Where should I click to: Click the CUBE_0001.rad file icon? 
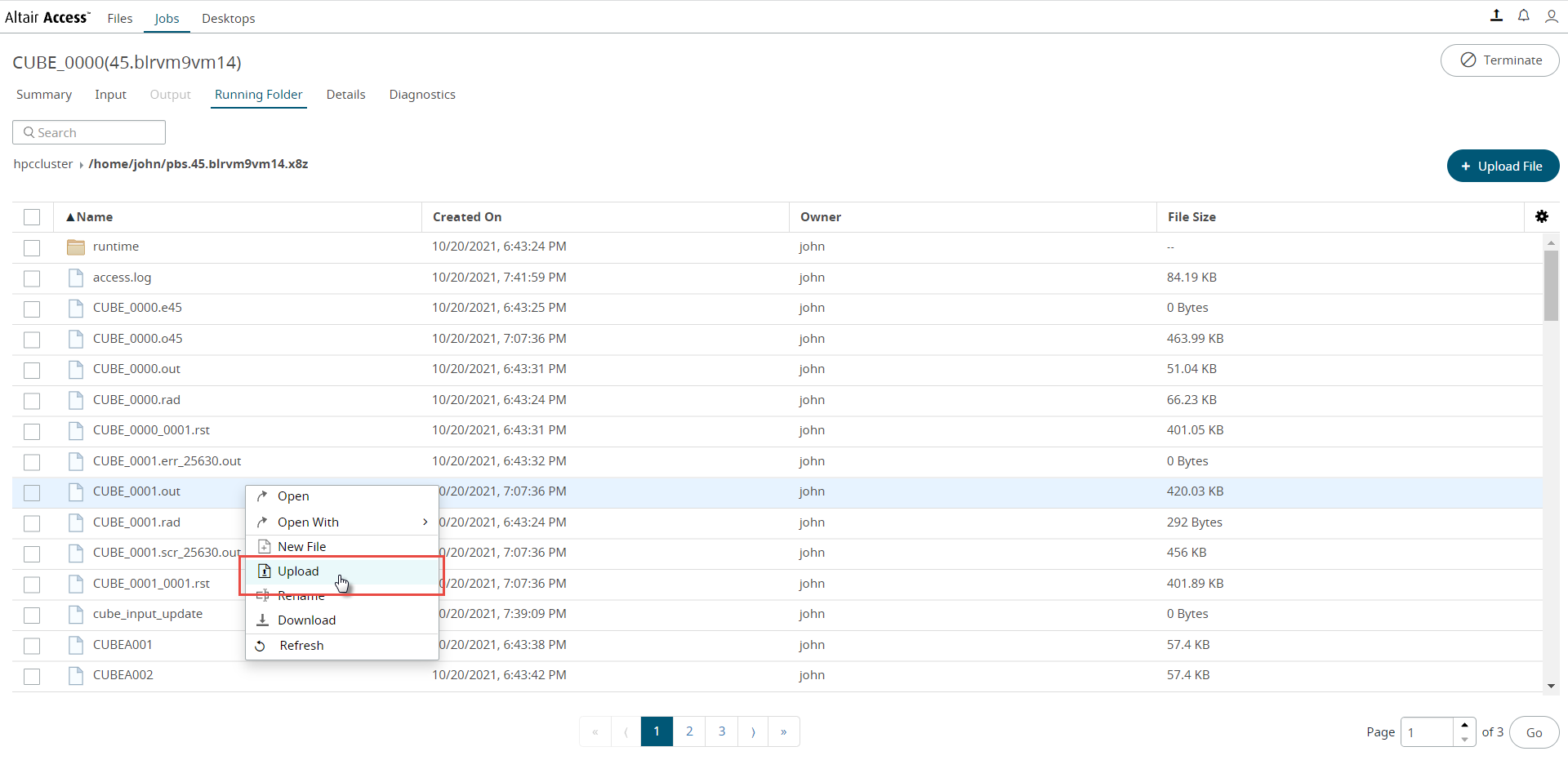pyautogui.click(x=76, y=522)
